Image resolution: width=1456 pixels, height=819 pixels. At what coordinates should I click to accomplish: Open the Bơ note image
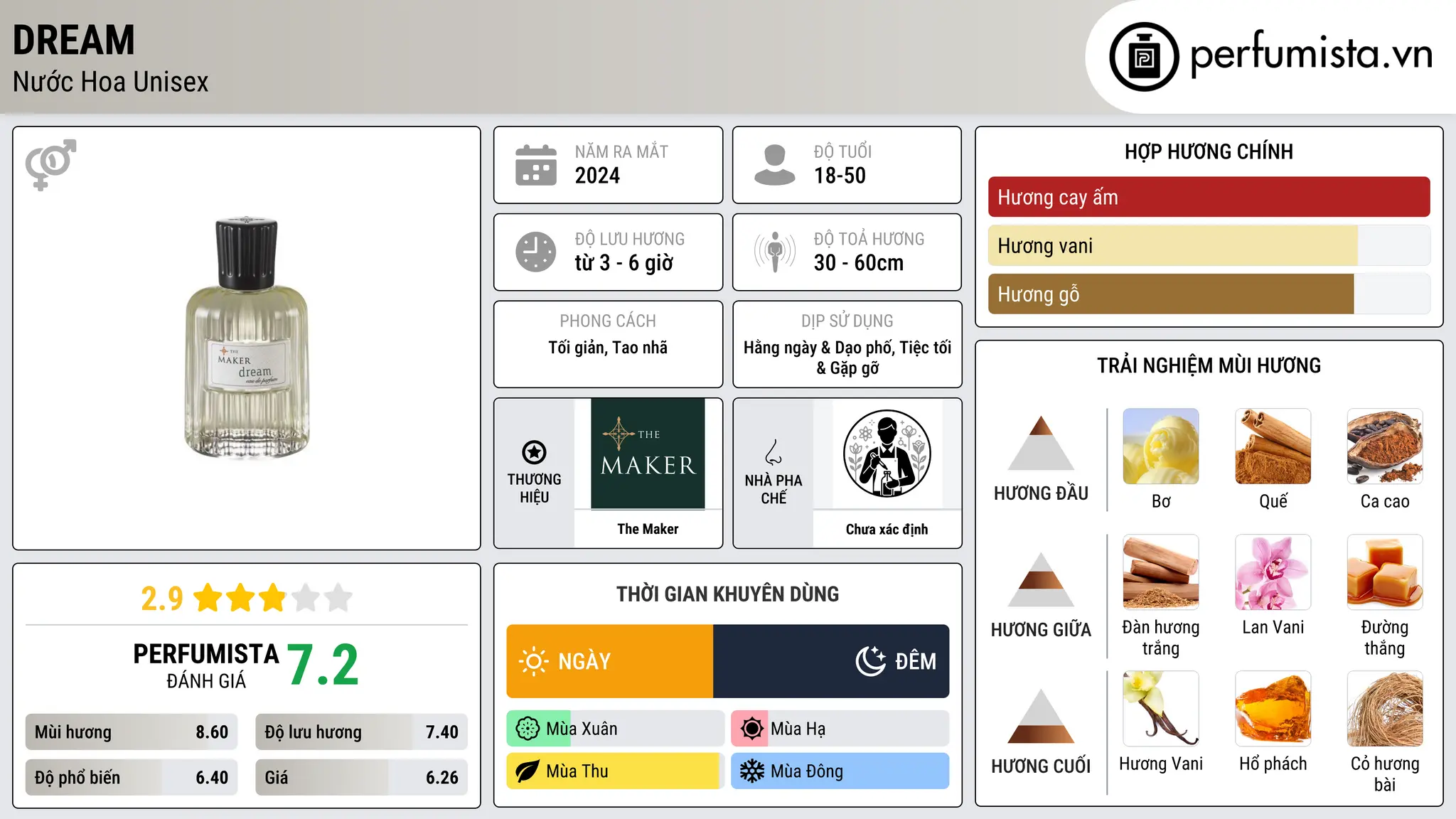(1161, 446)
